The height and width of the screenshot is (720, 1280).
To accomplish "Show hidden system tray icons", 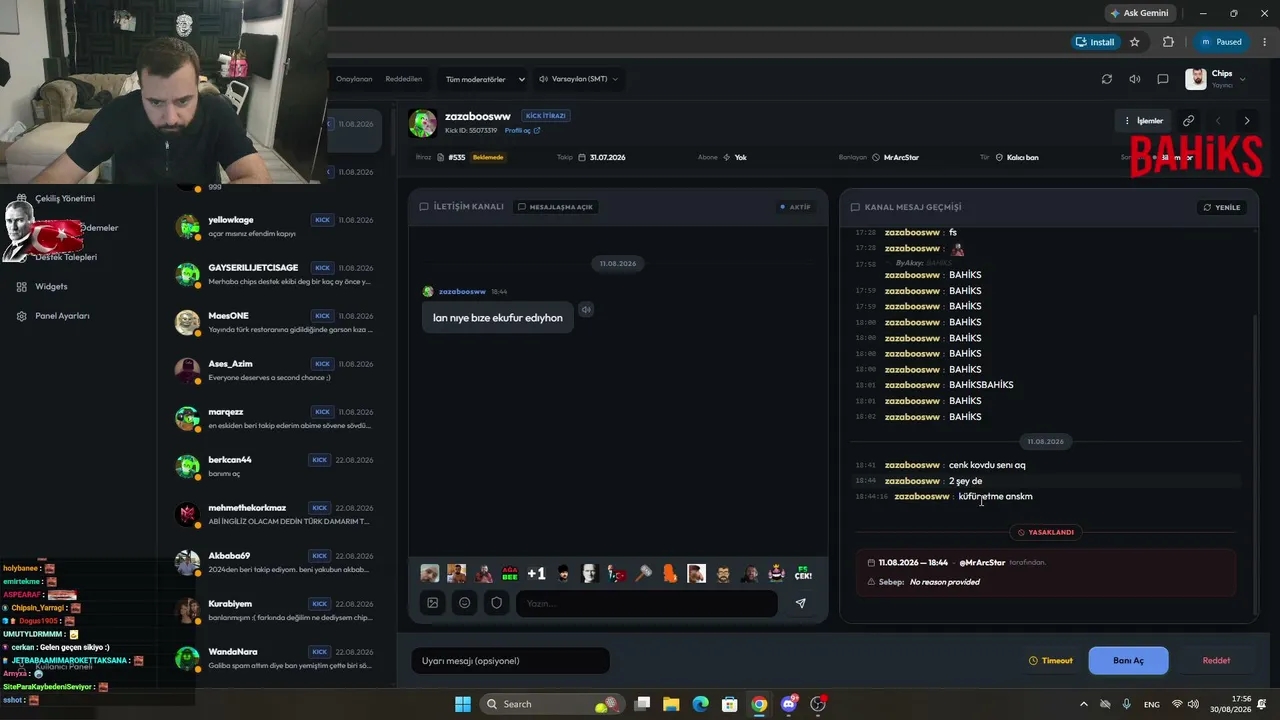I will pos(1084,704).
